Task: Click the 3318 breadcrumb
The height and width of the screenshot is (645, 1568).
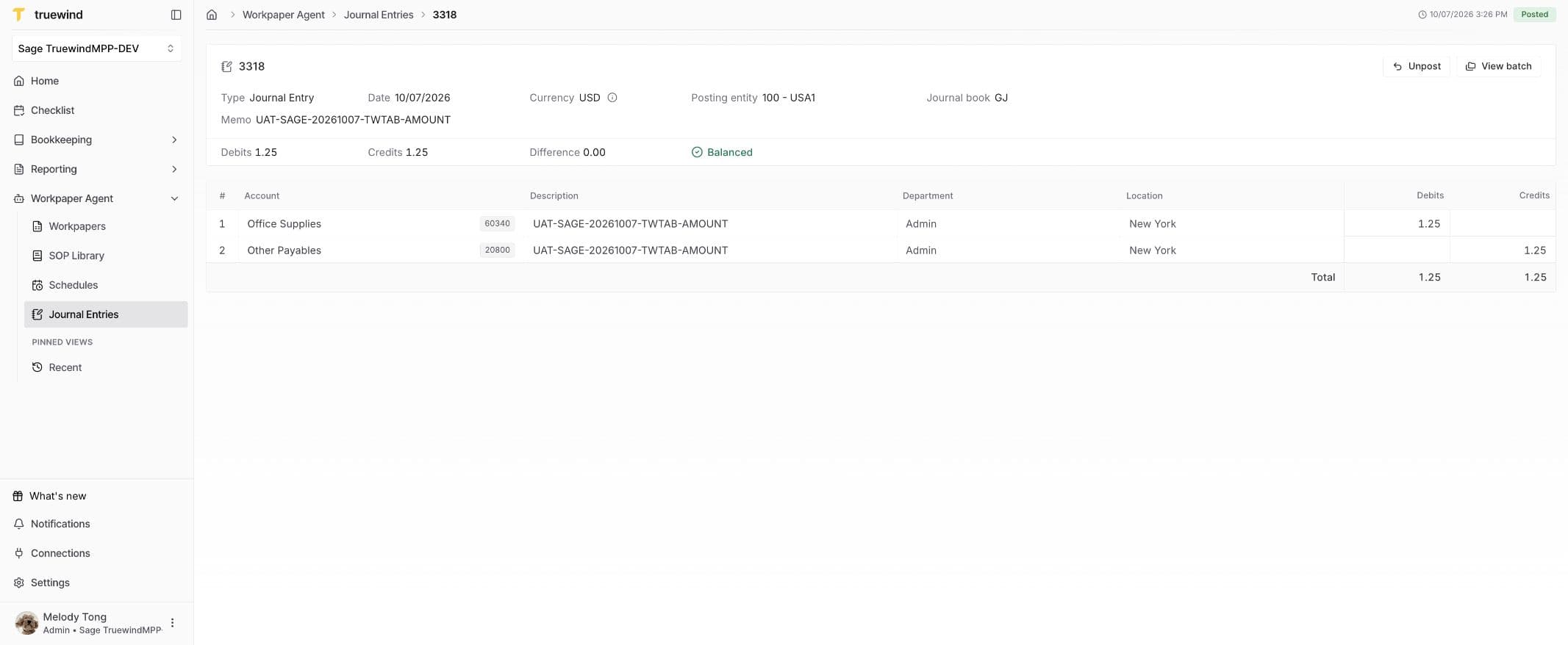Action: coord(445,15)
